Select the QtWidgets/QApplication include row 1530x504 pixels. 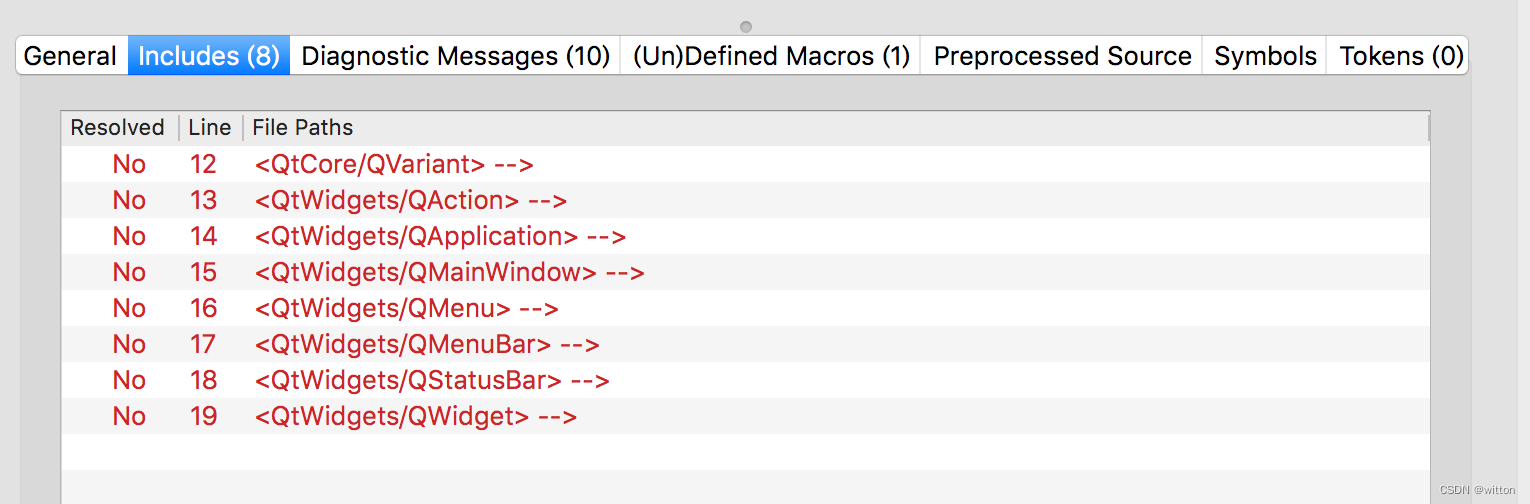(x=440, y=237)
